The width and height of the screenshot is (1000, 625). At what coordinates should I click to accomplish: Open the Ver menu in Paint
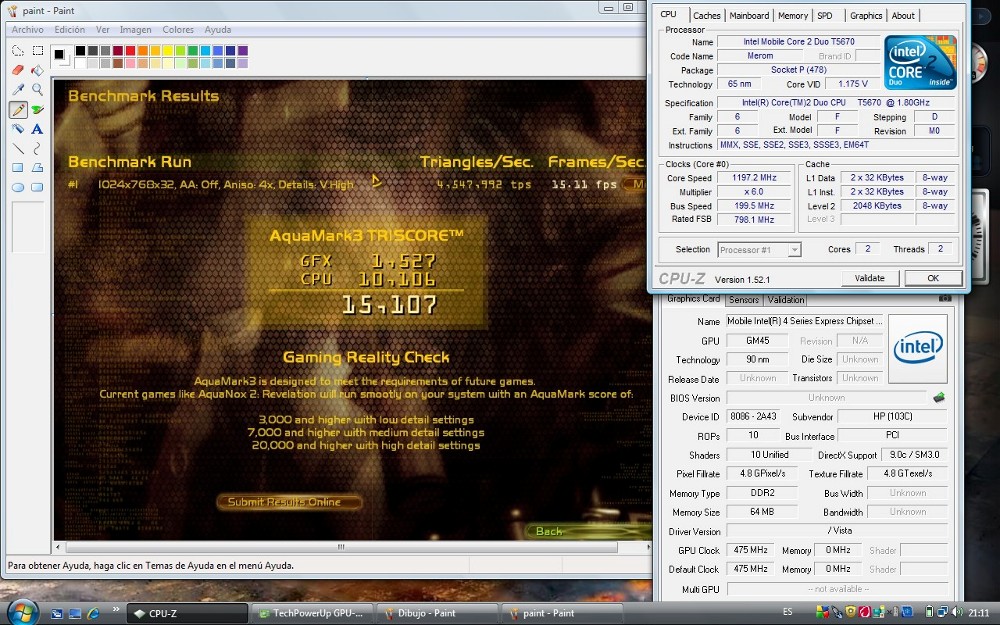(103, 29)
